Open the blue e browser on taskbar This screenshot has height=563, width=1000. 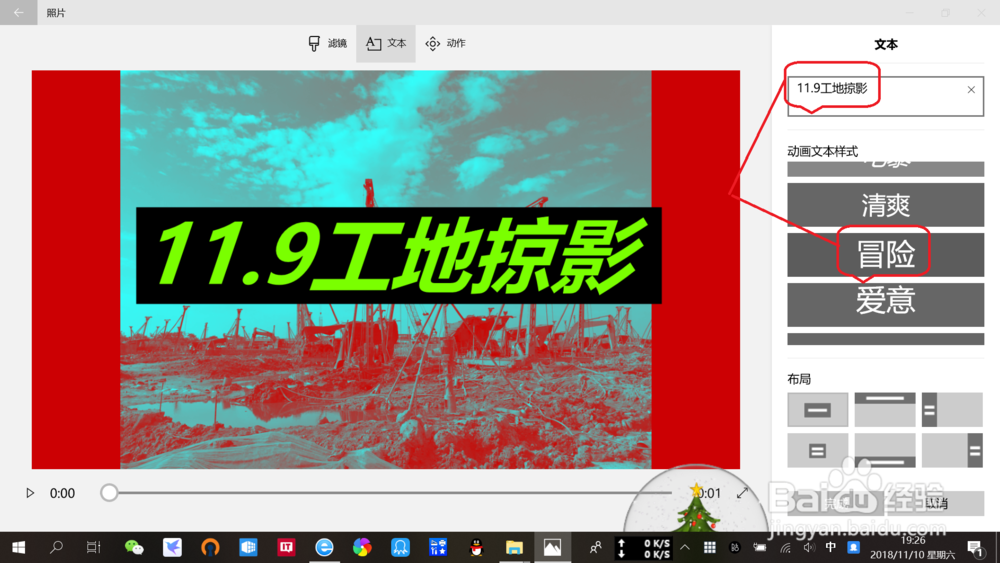(324, 547)
